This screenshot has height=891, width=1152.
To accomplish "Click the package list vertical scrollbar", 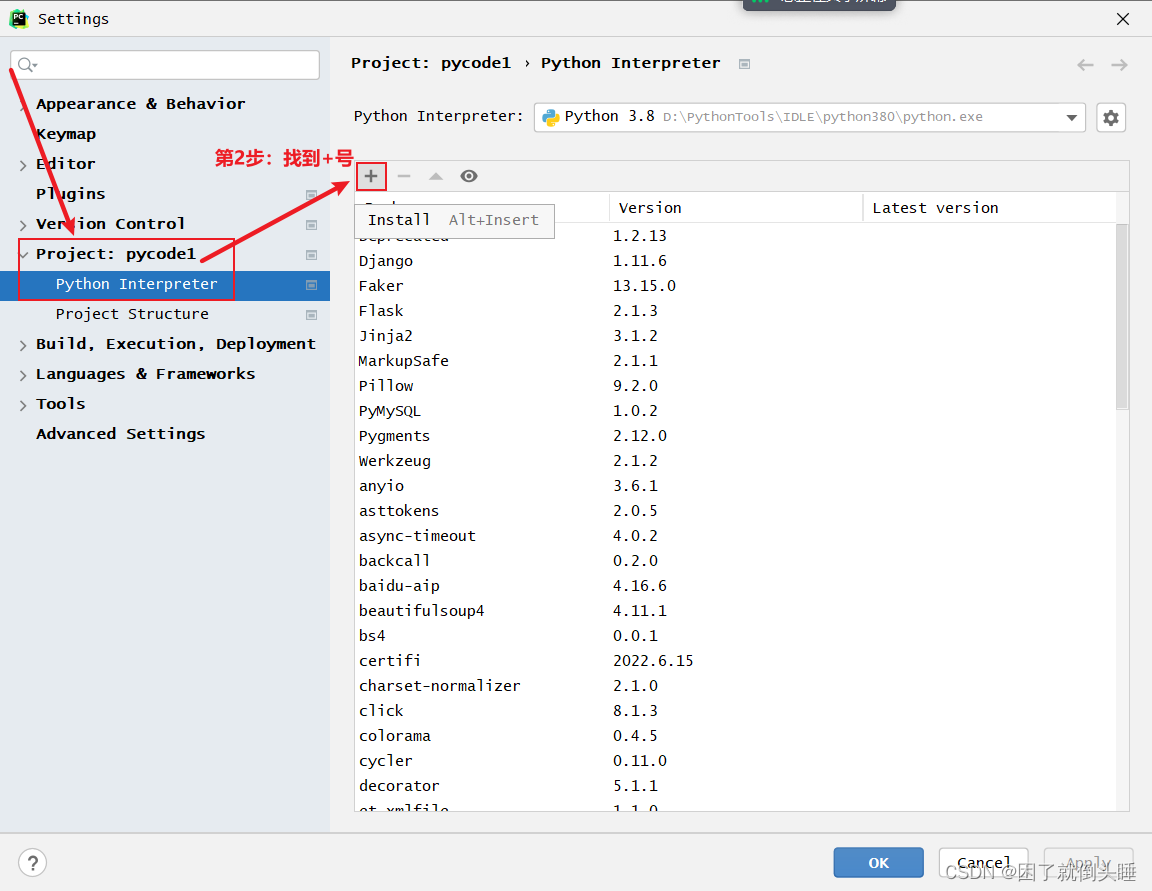I will (x=1122, y=316).
